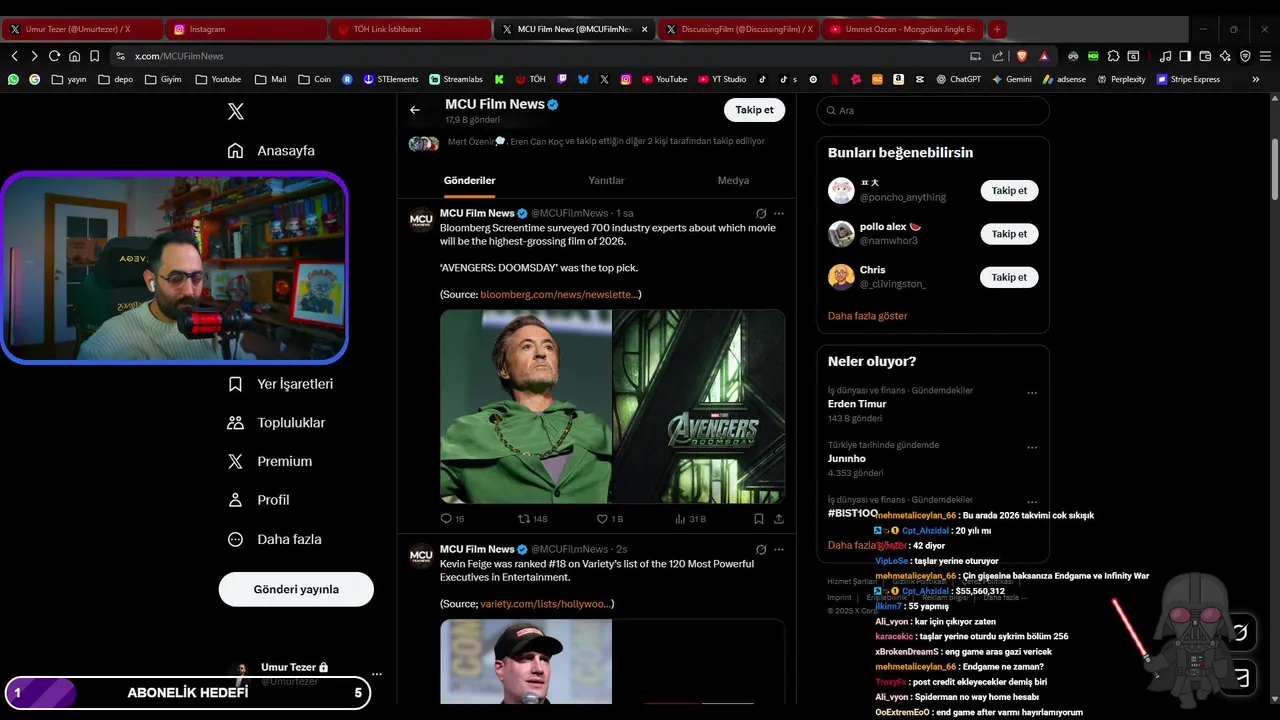Repost the Avengers Doomsday post
Image resolution: width=1280 pixels, height=720 pixels.
click(x=532, y=519)
